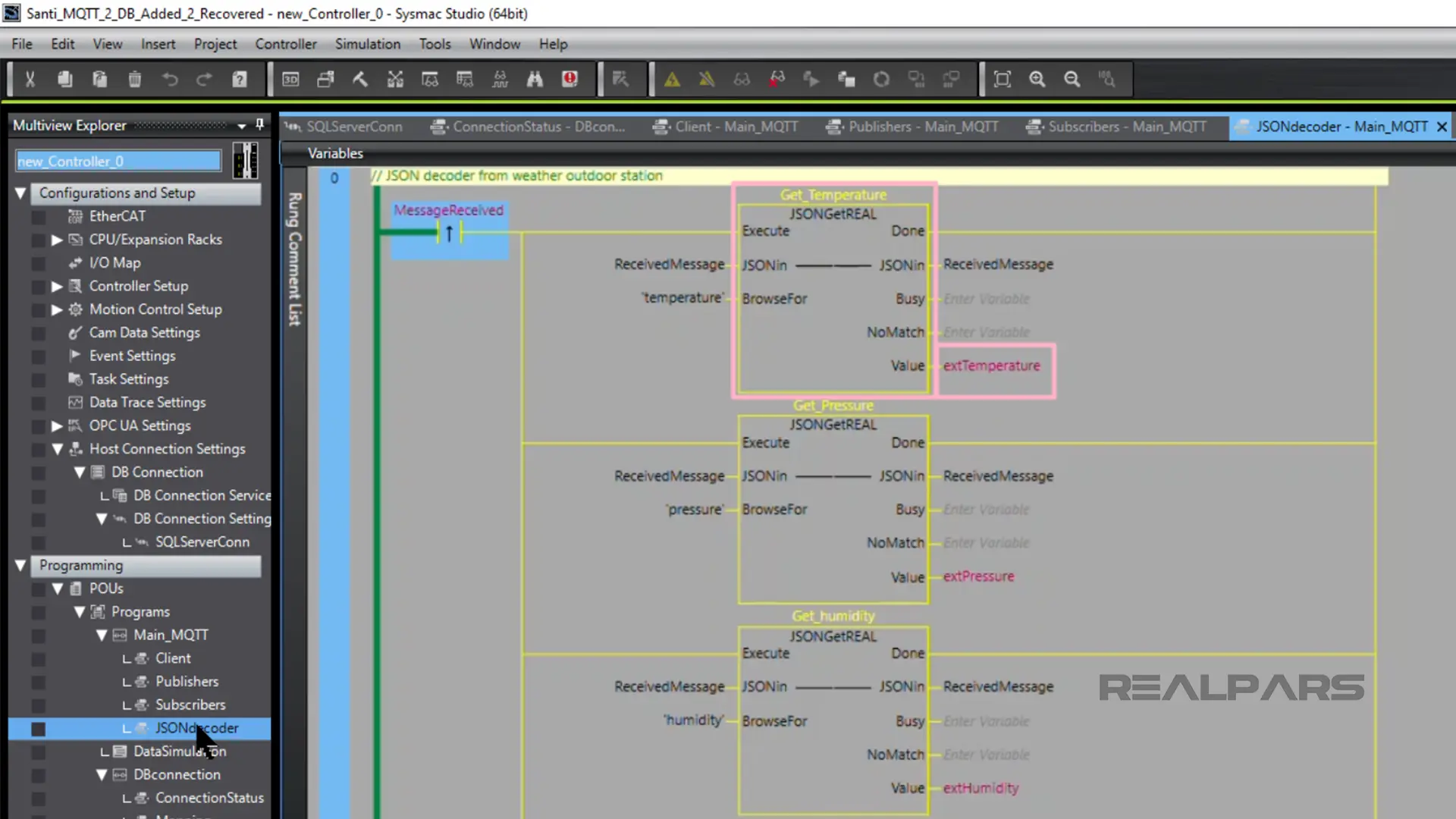Toggle the checkbox beside Task Settings
This screenshot has width=1456, height=819.
pos(38,380)
